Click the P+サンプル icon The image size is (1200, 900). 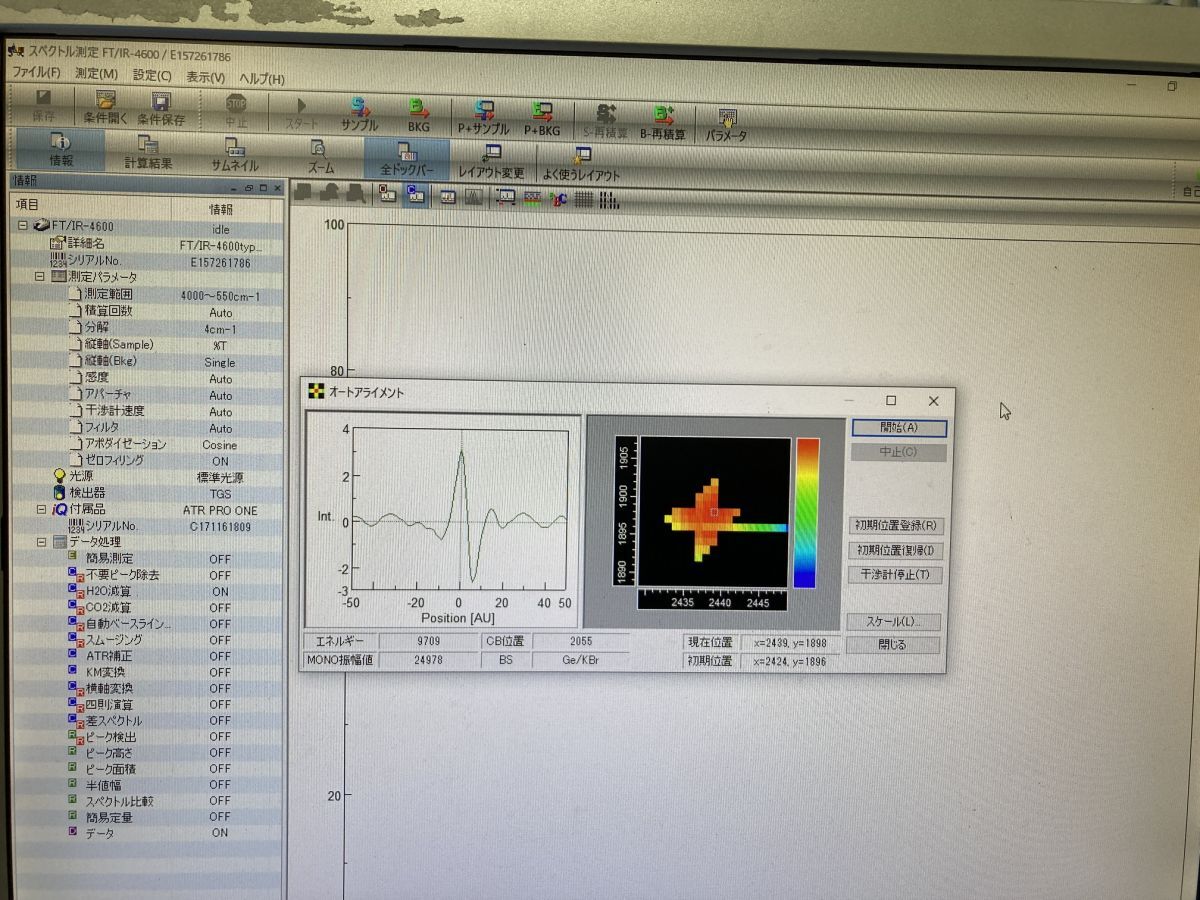[x=484, y=117]
